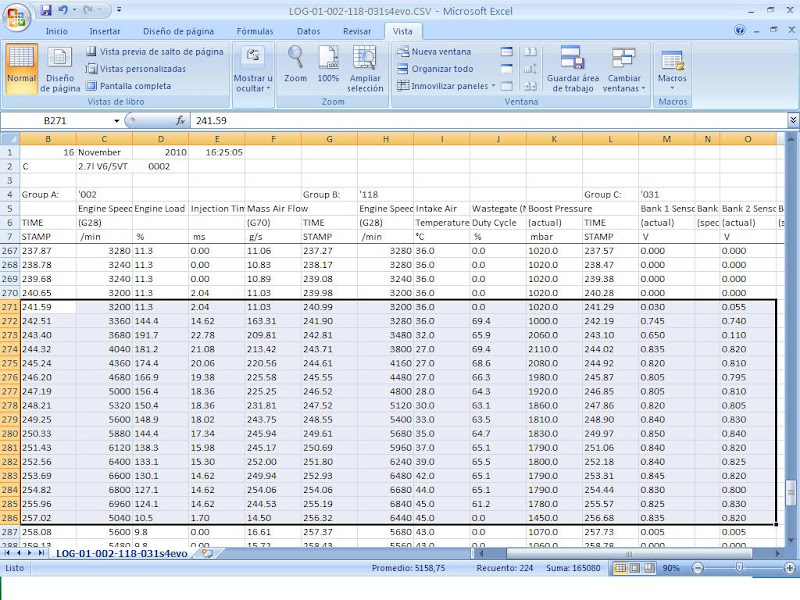This screenshot has width=800, height=600.
Task: Open the Revisar ribbon tab
Action: [357, 31]
